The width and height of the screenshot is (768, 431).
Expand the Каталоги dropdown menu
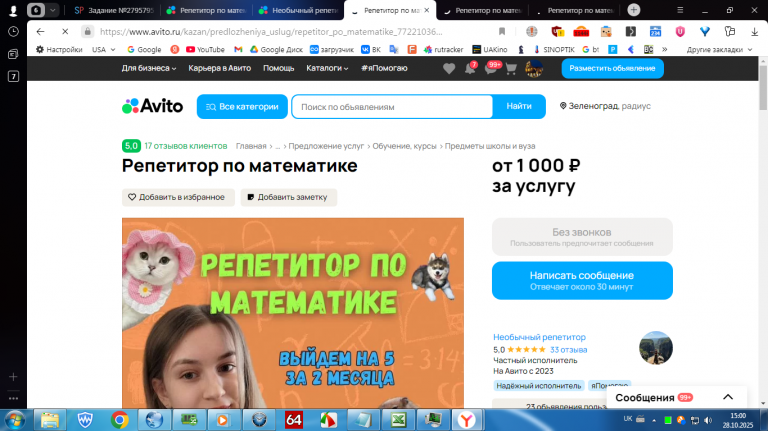327,68
